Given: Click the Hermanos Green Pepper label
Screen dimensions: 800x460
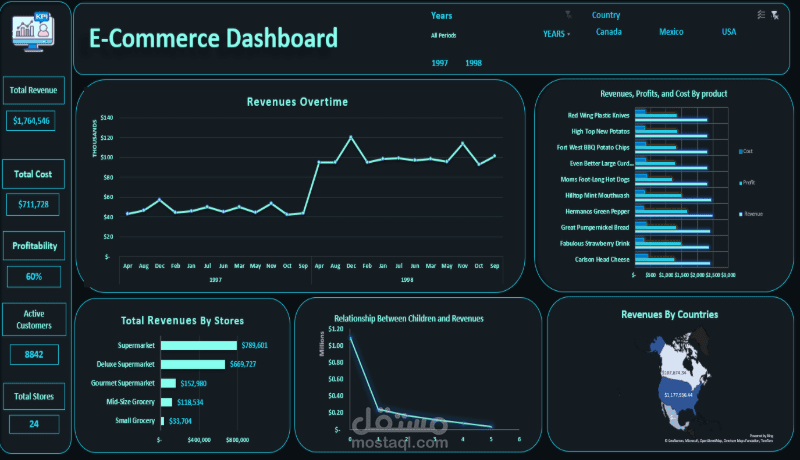Looking at the screenshot, I should click(x=597, y=212).
